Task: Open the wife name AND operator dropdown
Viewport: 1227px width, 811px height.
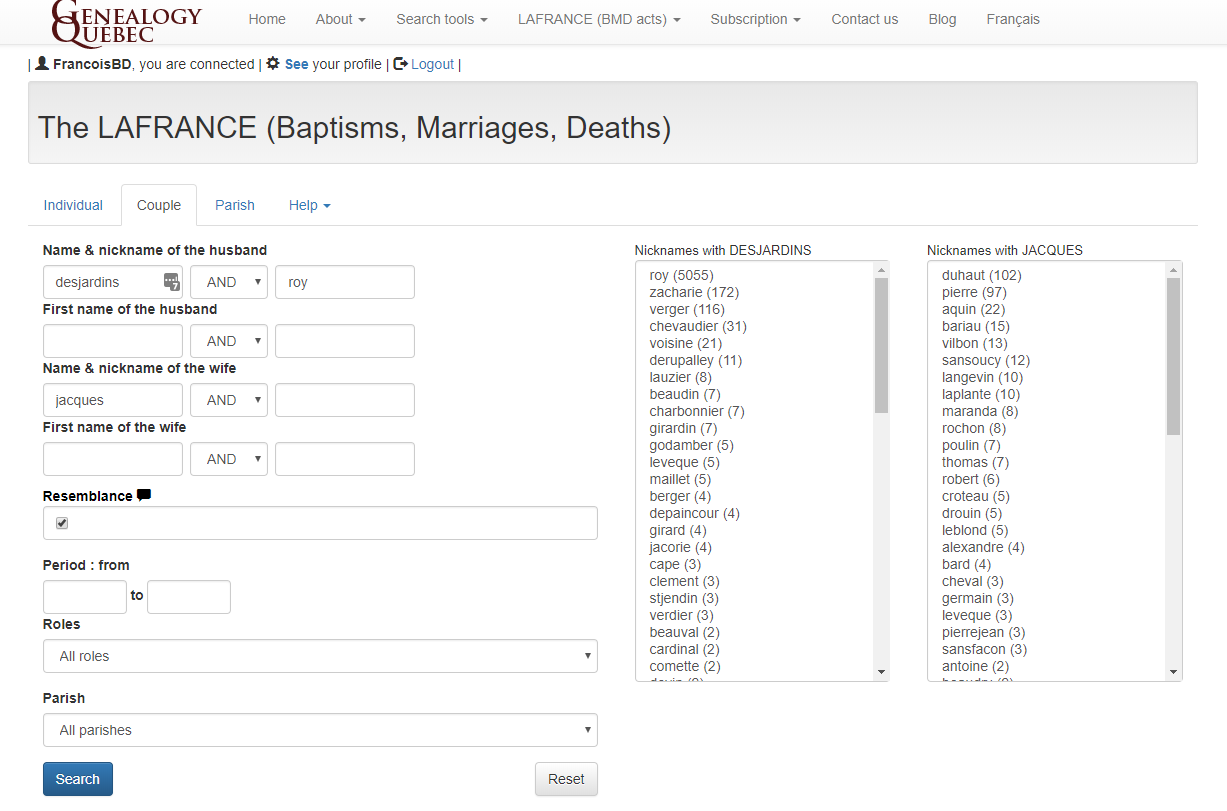Action: pos(229,400)
